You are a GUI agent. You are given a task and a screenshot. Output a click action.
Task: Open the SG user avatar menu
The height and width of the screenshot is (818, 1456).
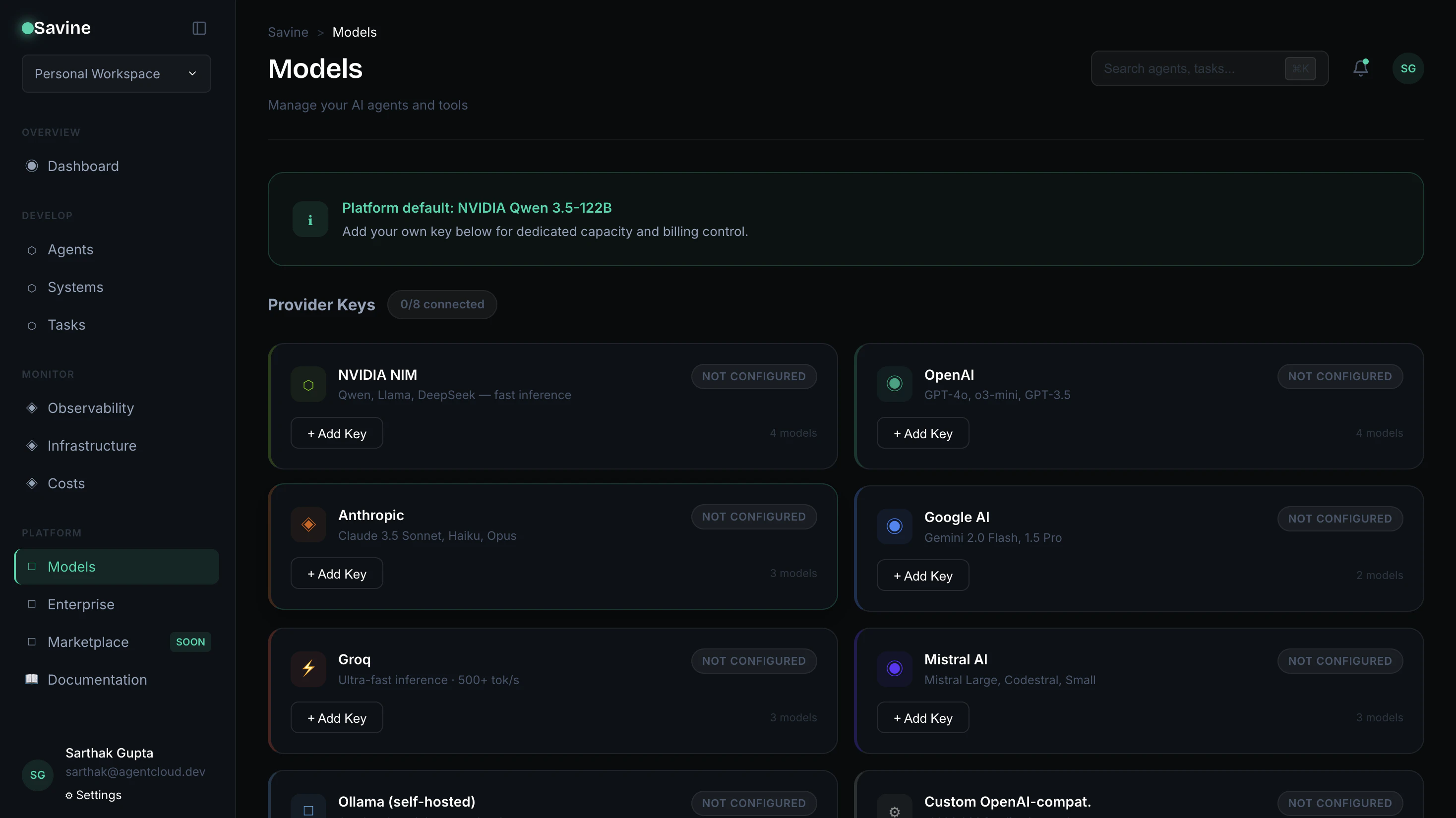pyautogui.click(x=1407, y=68)
